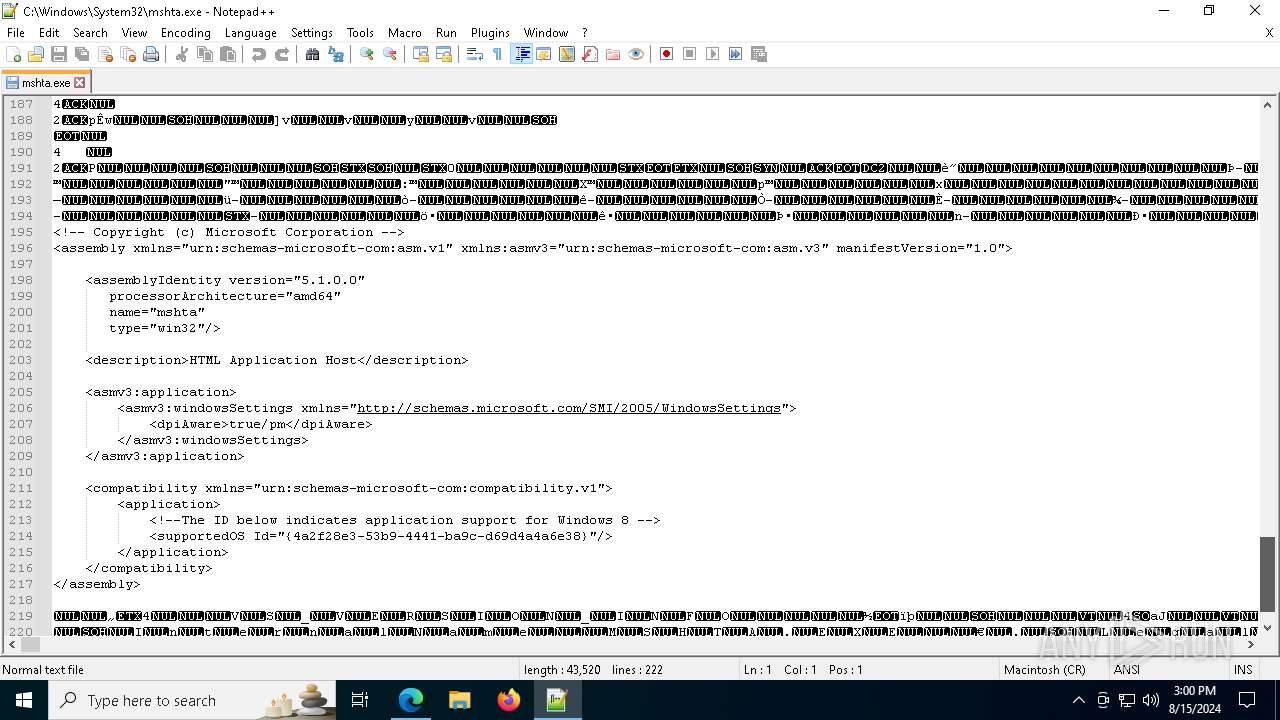Toggle Word Wrap in the toolbar
This screenshot has width=1280, height=720.
click(475, 54)
